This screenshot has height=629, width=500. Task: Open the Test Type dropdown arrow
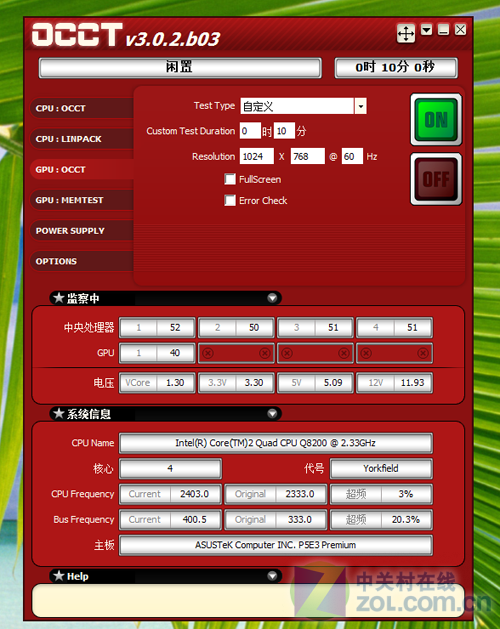[x=360, y=106]
